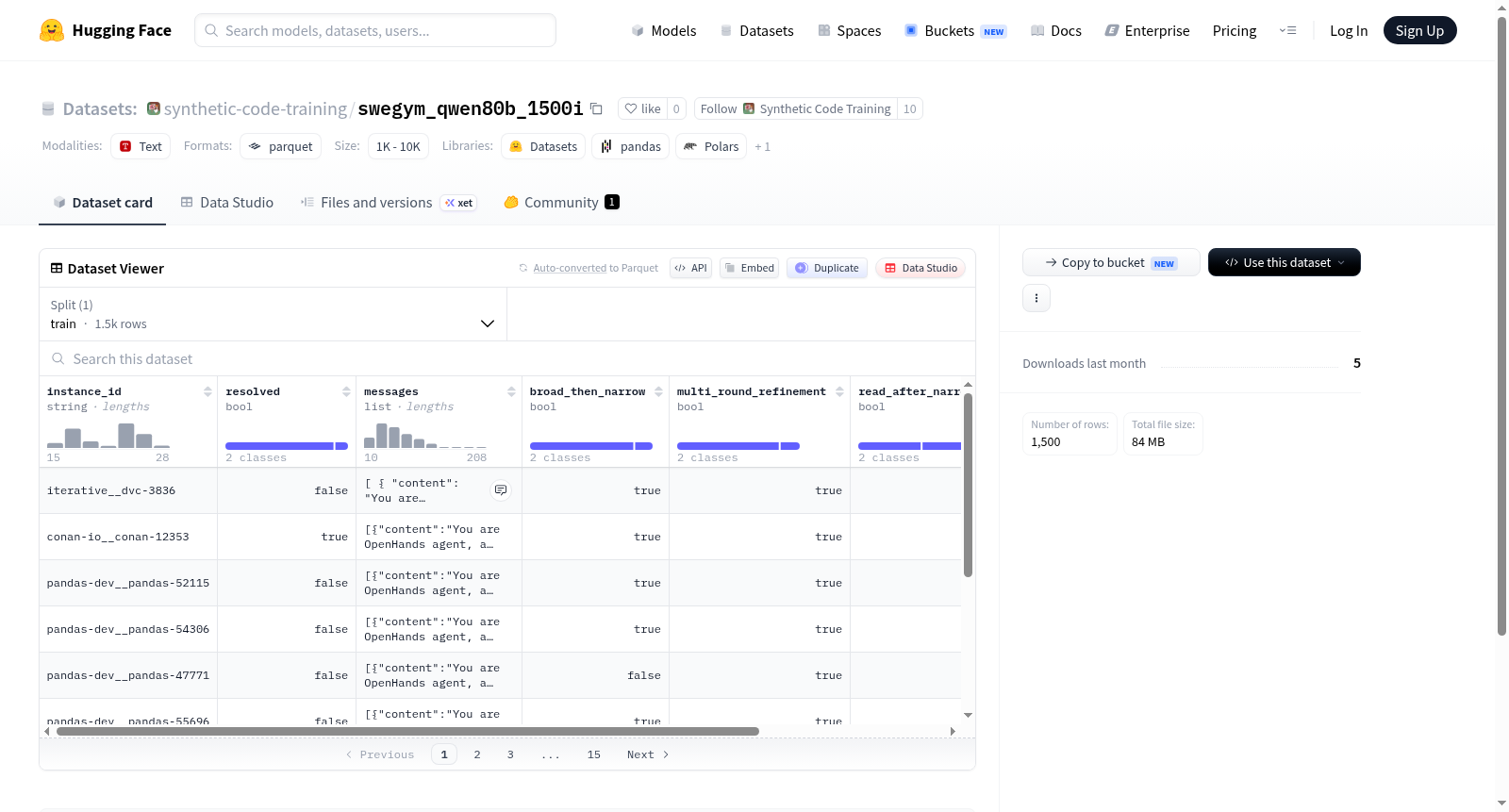This screenshot has height=812, width=1509.
Task: Click the search magnifier in the header
Action: point(211,30)
